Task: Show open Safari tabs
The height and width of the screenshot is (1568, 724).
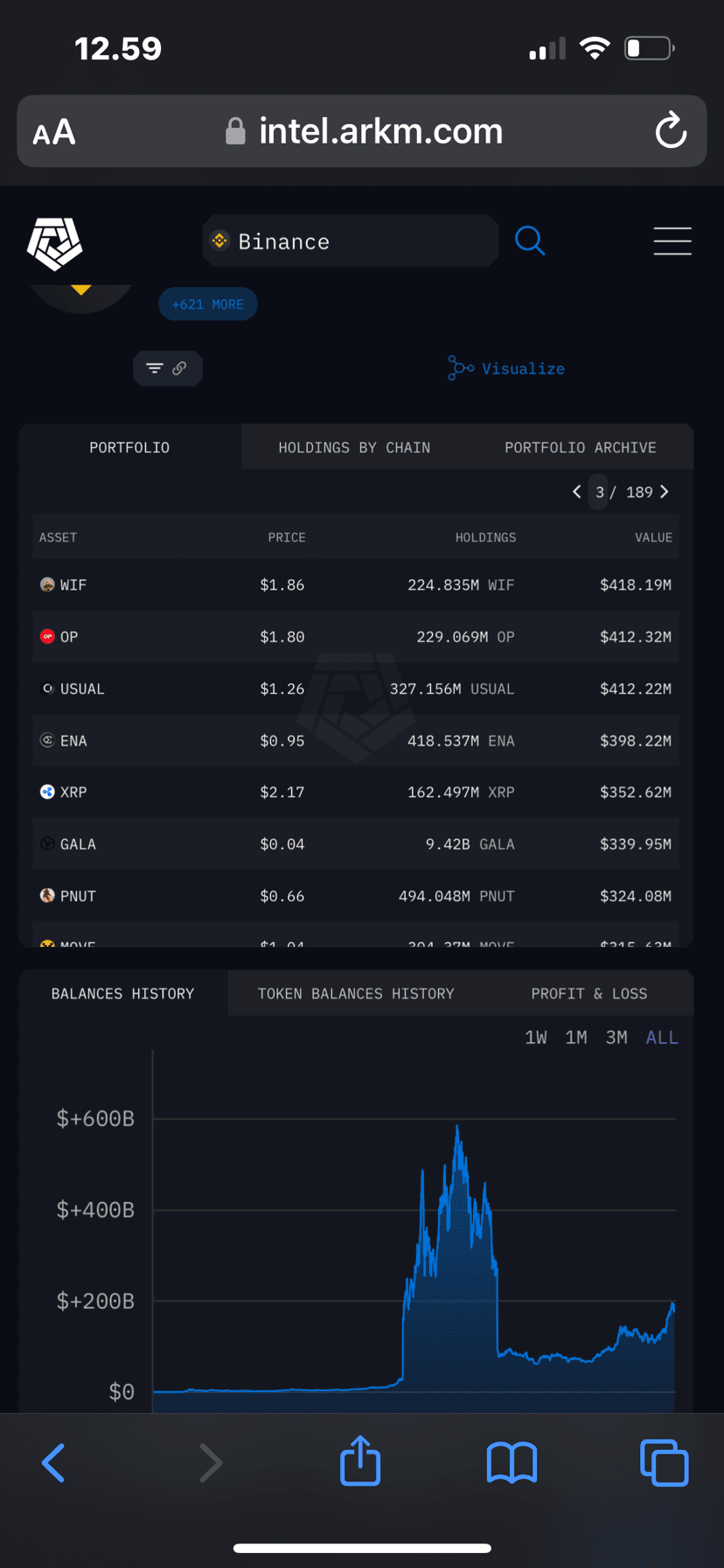Action: tap(664, 1462)
